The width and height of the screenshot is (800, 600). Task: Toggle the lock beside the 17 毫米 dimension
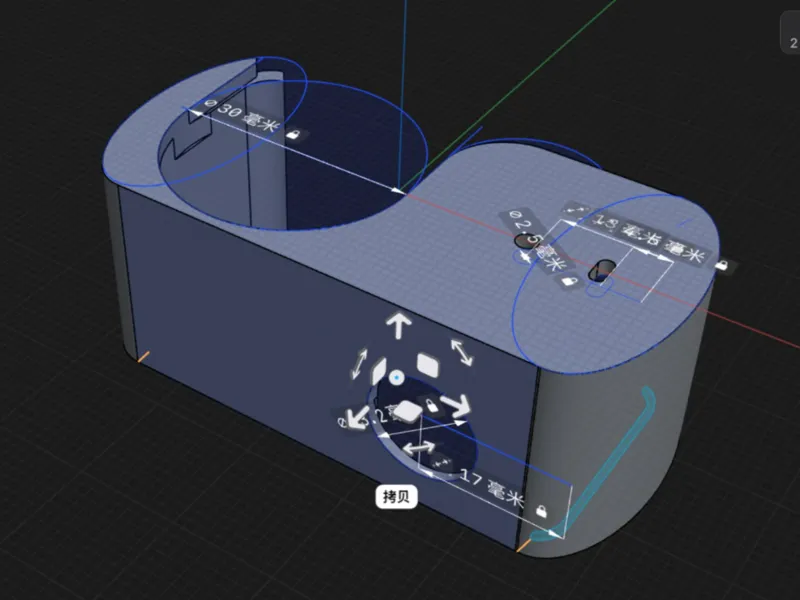(x=541, y=510)
